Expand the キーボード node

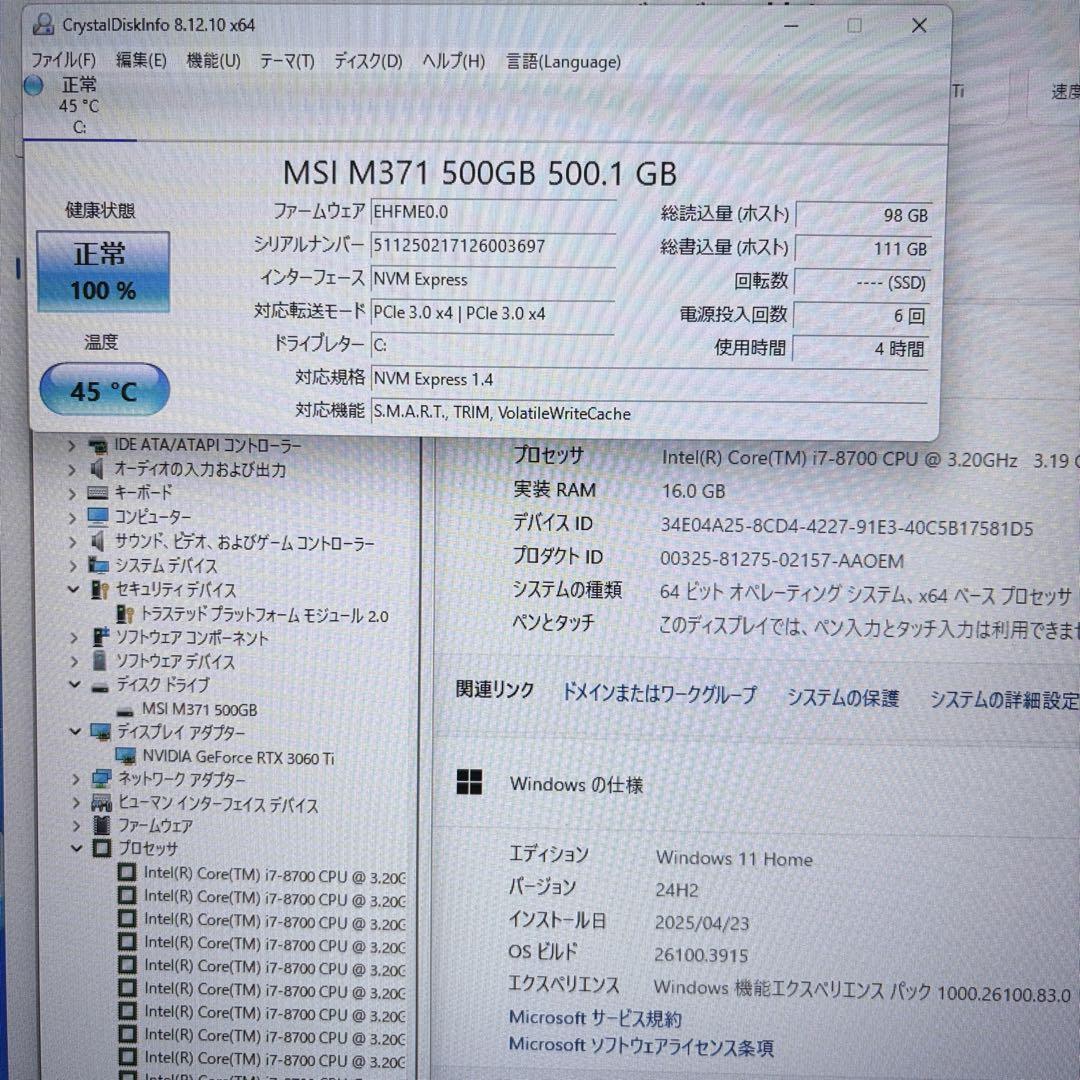(72, 493)
